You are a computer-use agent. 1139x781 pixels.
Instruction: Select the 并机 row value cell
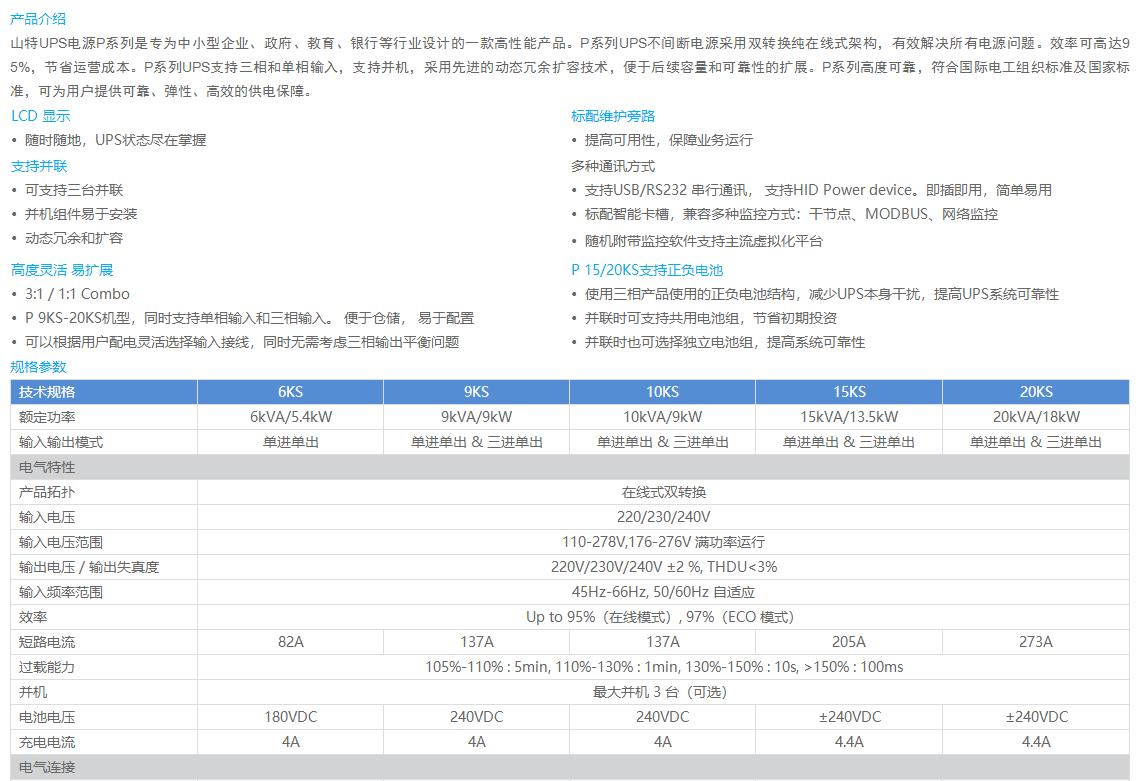pos(662,692)
